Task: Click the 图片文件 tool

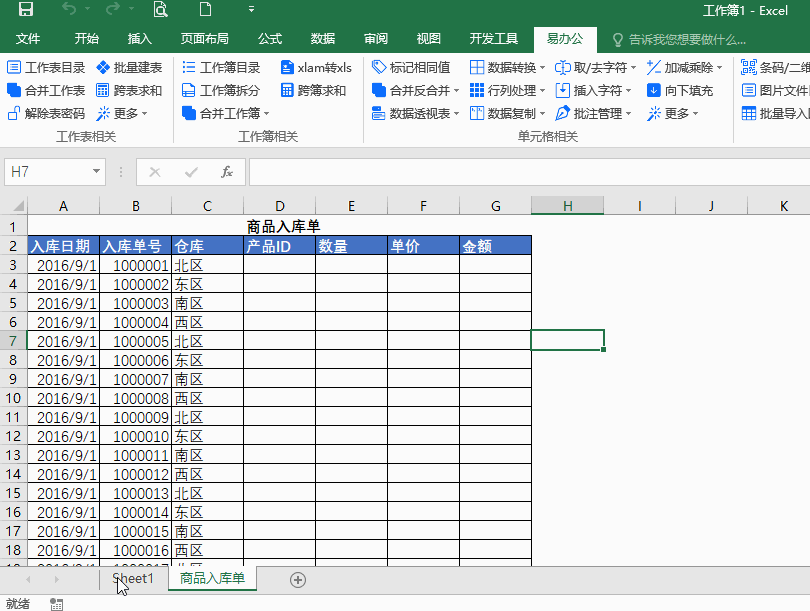Action: pyautogui.click(x=775, y=90)
